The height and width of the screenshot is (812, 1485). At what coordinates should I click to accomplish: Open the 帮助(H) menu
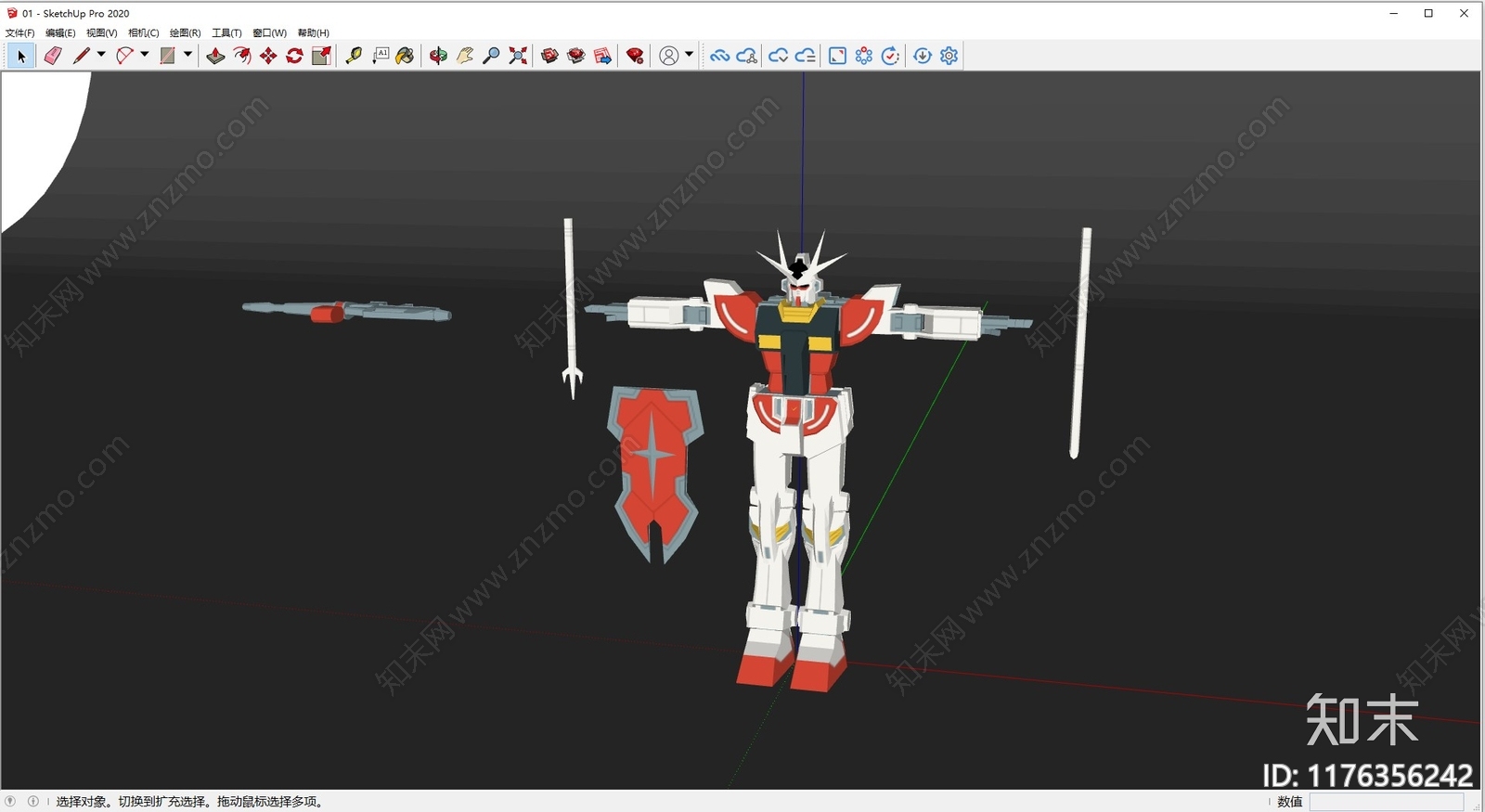coord(314,32)
